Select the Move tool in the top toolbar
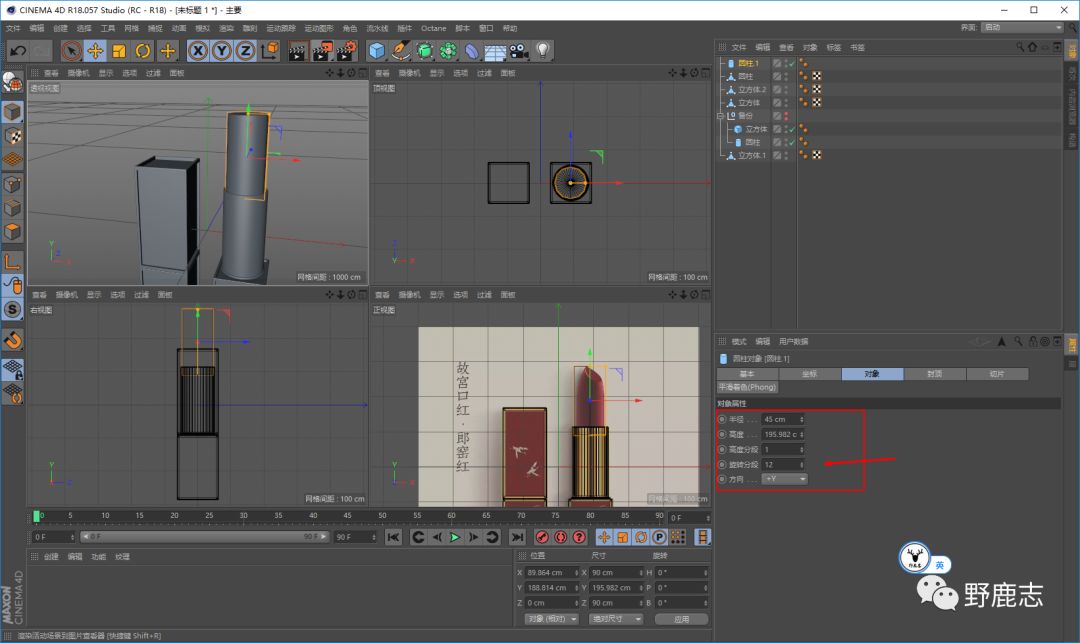This screenshot has height=643, width=1080. click(96, 50)
